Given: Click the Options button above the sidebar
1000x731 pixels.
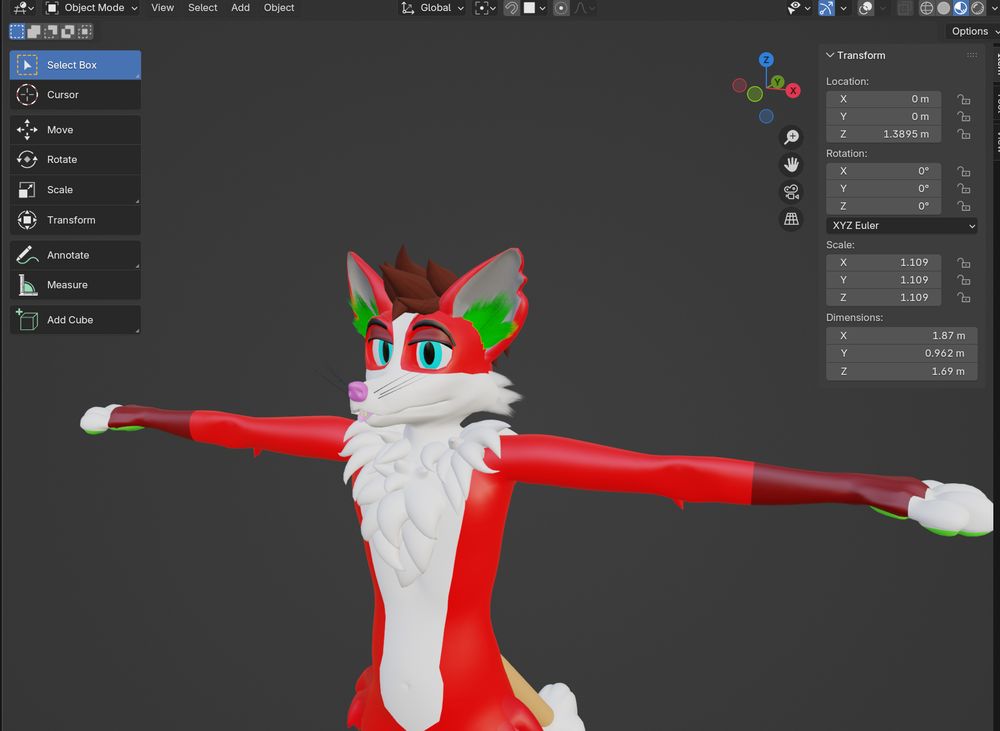Looking at the screenshot, I should tap(969, 31).
